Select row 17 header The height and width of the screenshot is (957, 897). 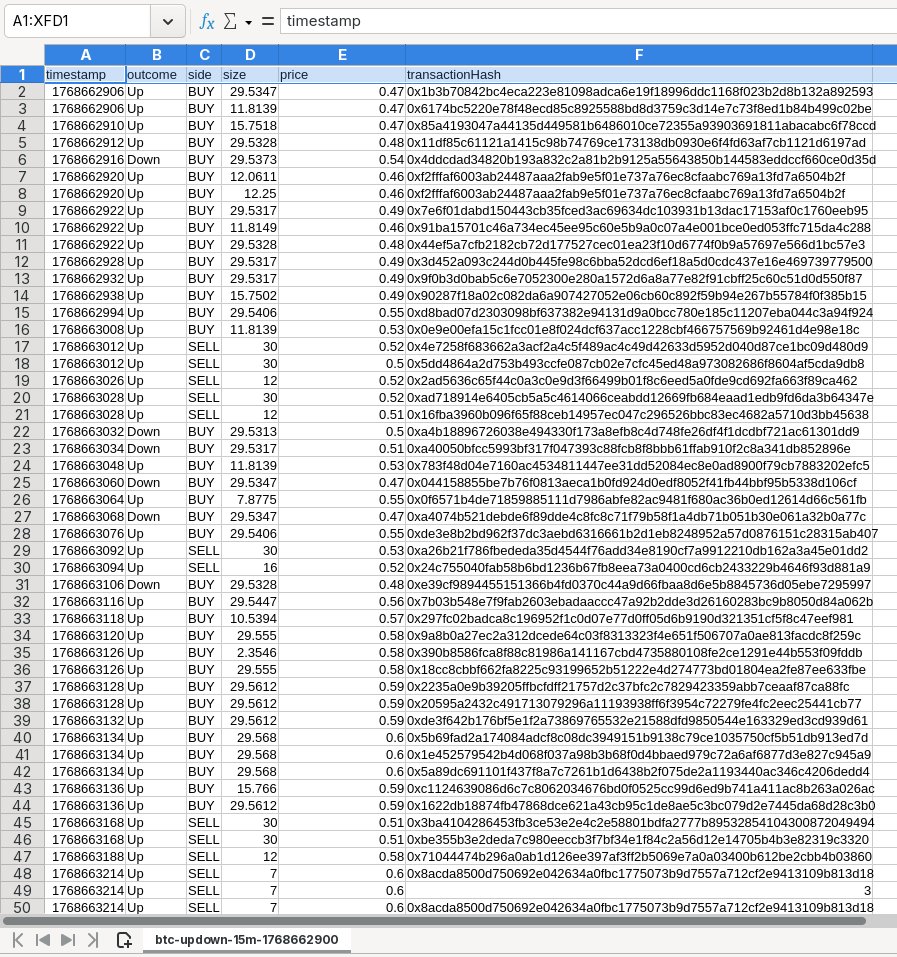pyautogui.click(x=22, y=347)
